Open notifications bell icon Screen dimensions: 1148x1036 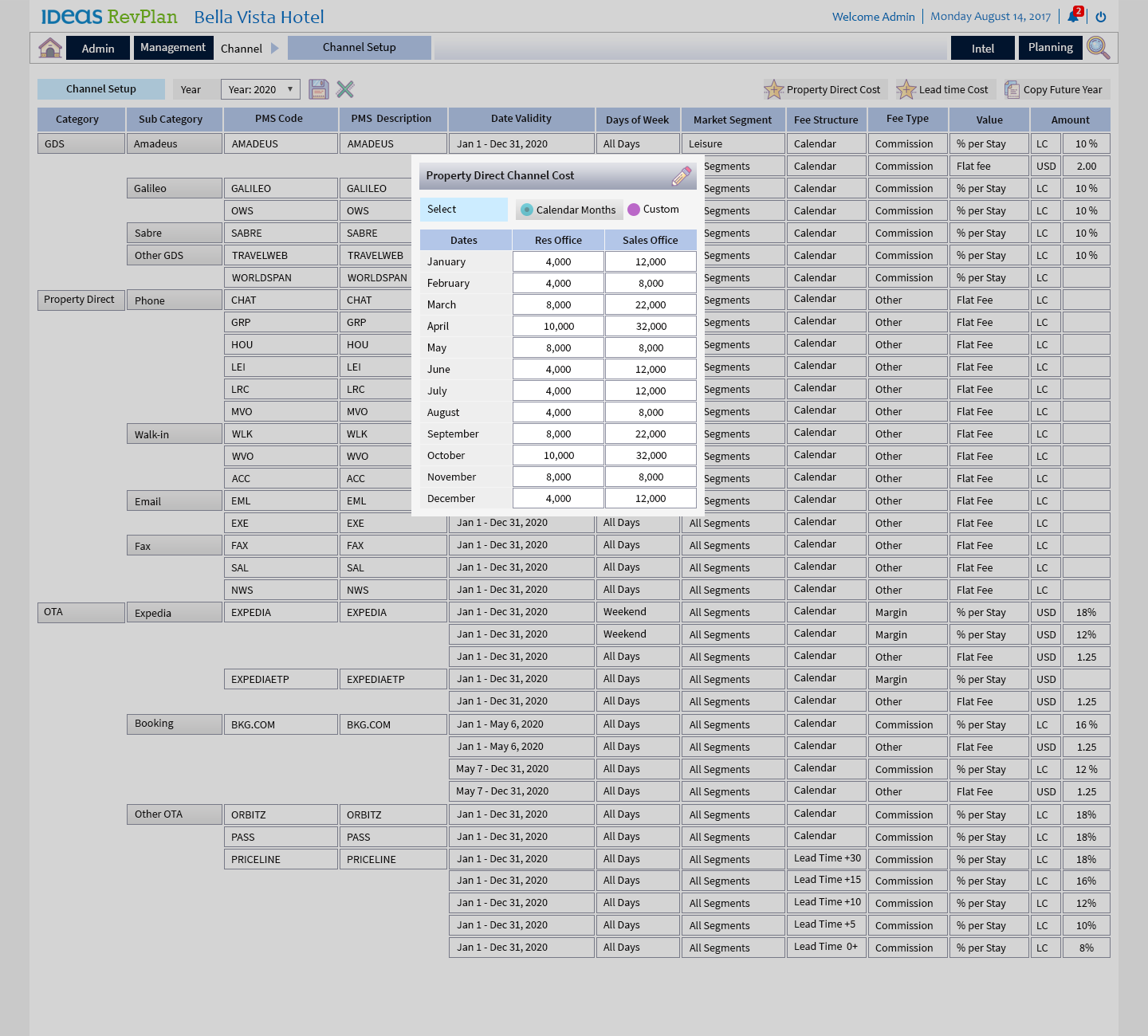coord(1074,17)
